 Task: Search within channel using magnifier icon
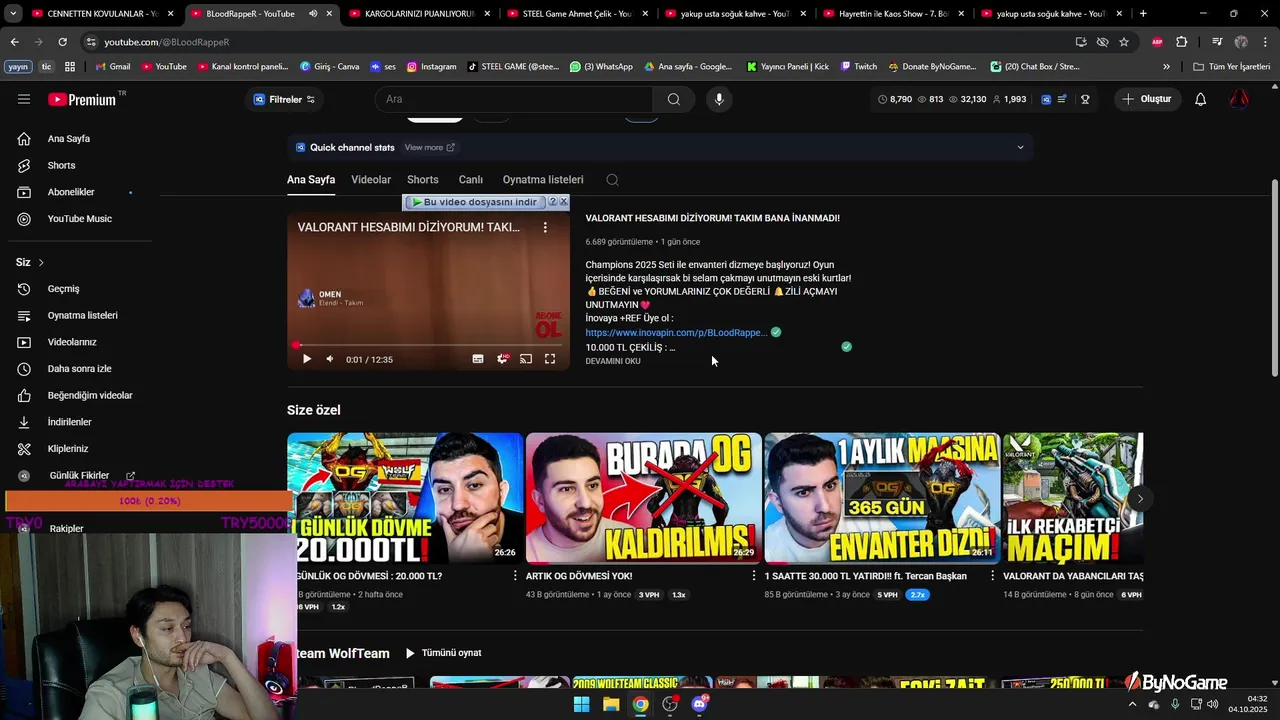612,180
